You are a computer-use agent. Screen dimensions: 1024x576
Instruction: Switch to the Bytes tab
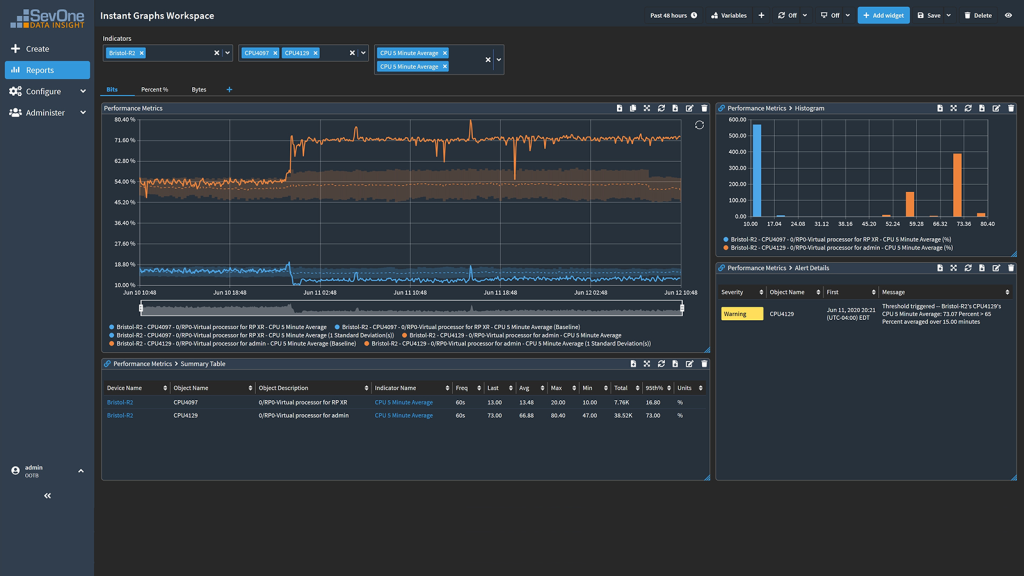tap(199, 90)
